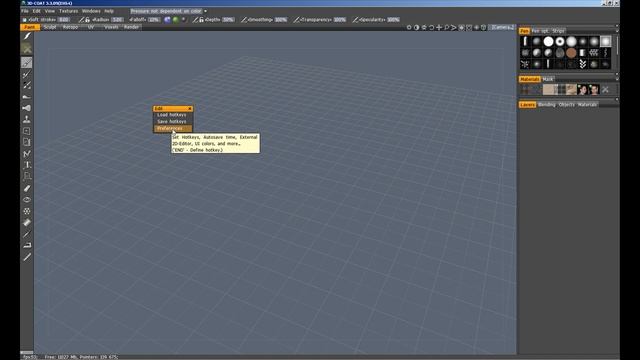Select the Mask tab
The image size is (640, 360).
click(547, 79)
